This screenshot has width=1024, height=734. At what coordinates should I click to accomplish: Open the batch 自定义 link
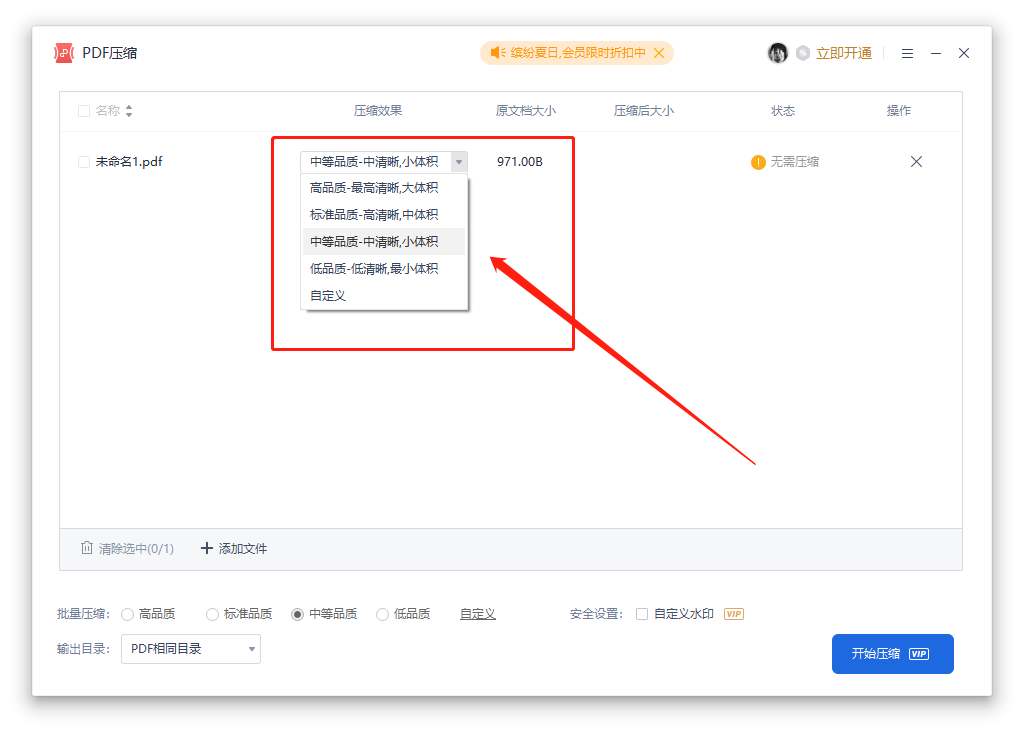pyautogui.click(x=477, y=614)
